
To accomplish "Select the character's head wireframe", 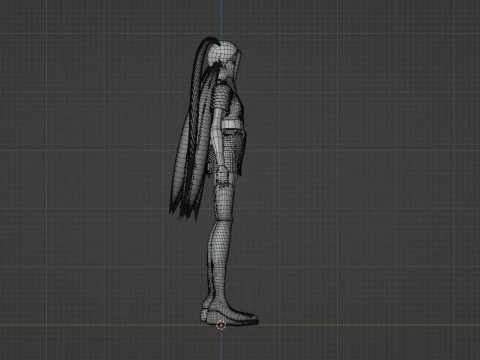I will 224,60.
